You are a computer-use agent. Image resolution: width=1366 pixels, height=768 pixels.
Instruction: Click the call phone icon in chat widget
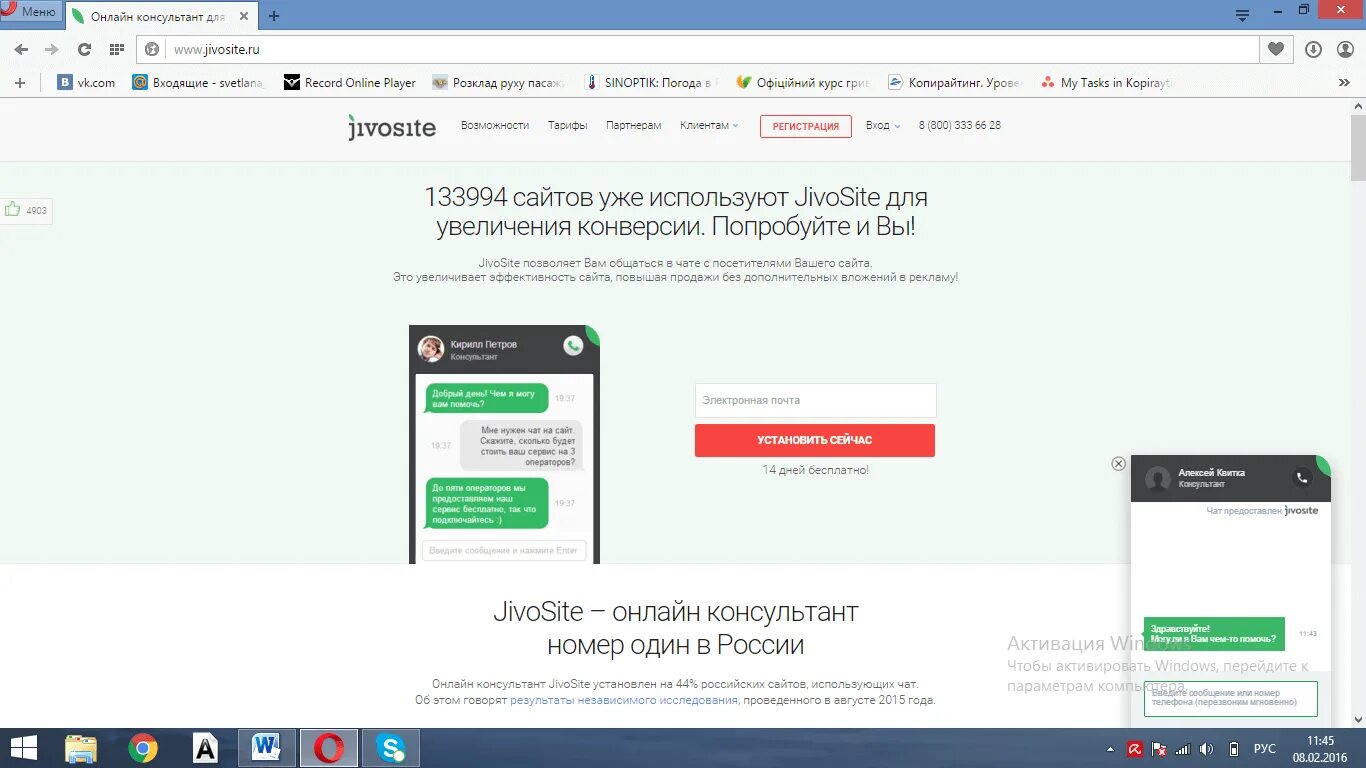point(1302,478)
